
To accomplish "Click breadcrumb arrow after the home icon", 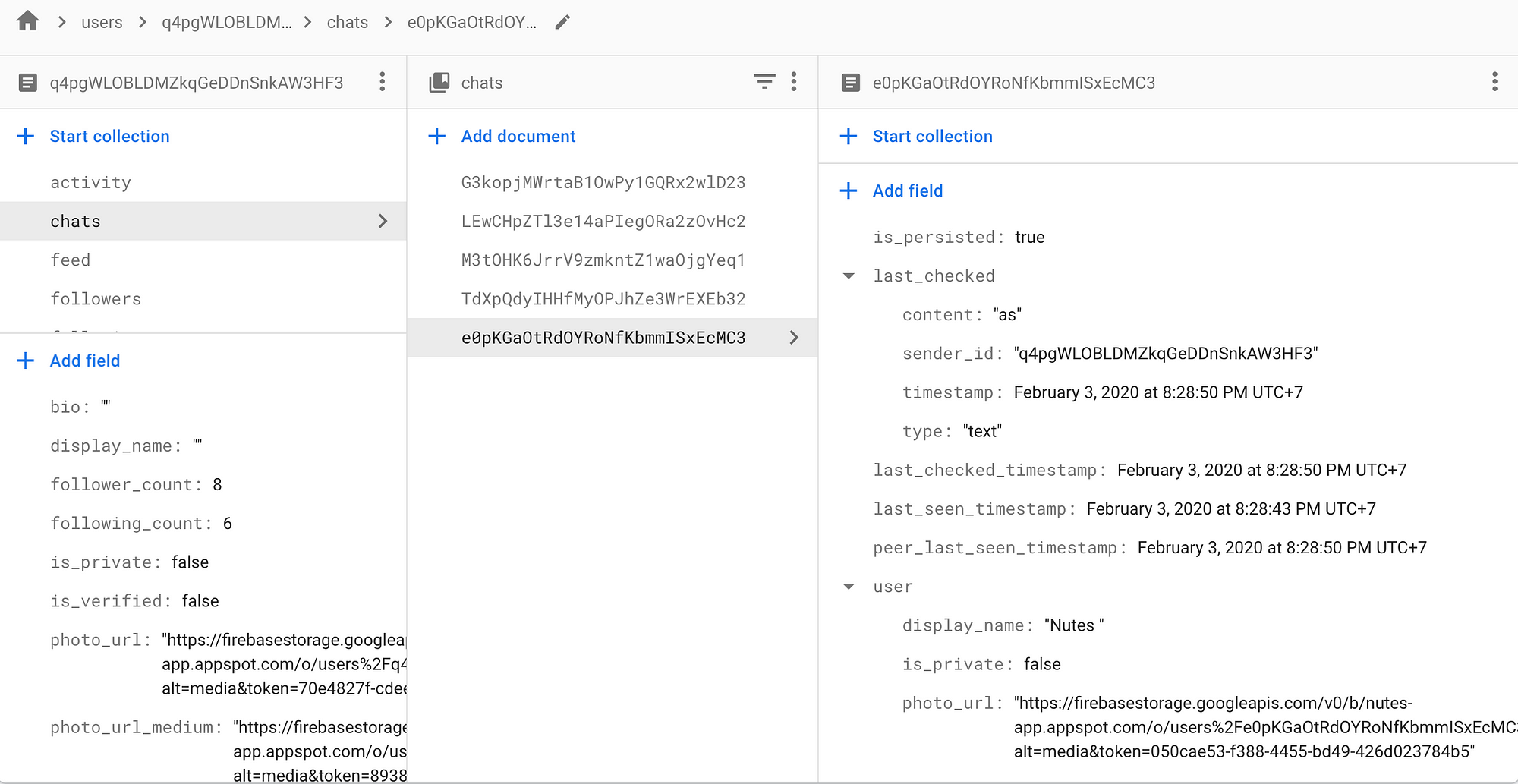I will pyautogui.click(x=61, y=23).
